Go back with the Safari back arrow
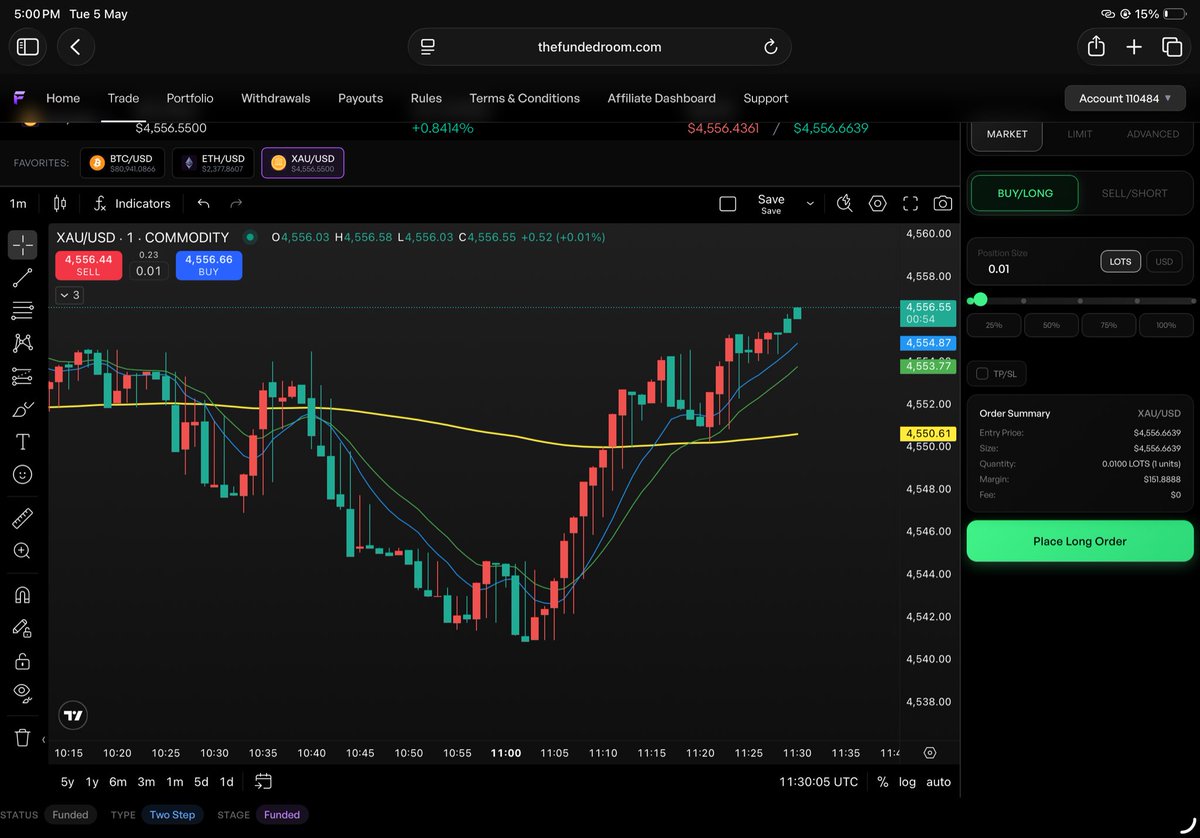 [x=75, y=47]
